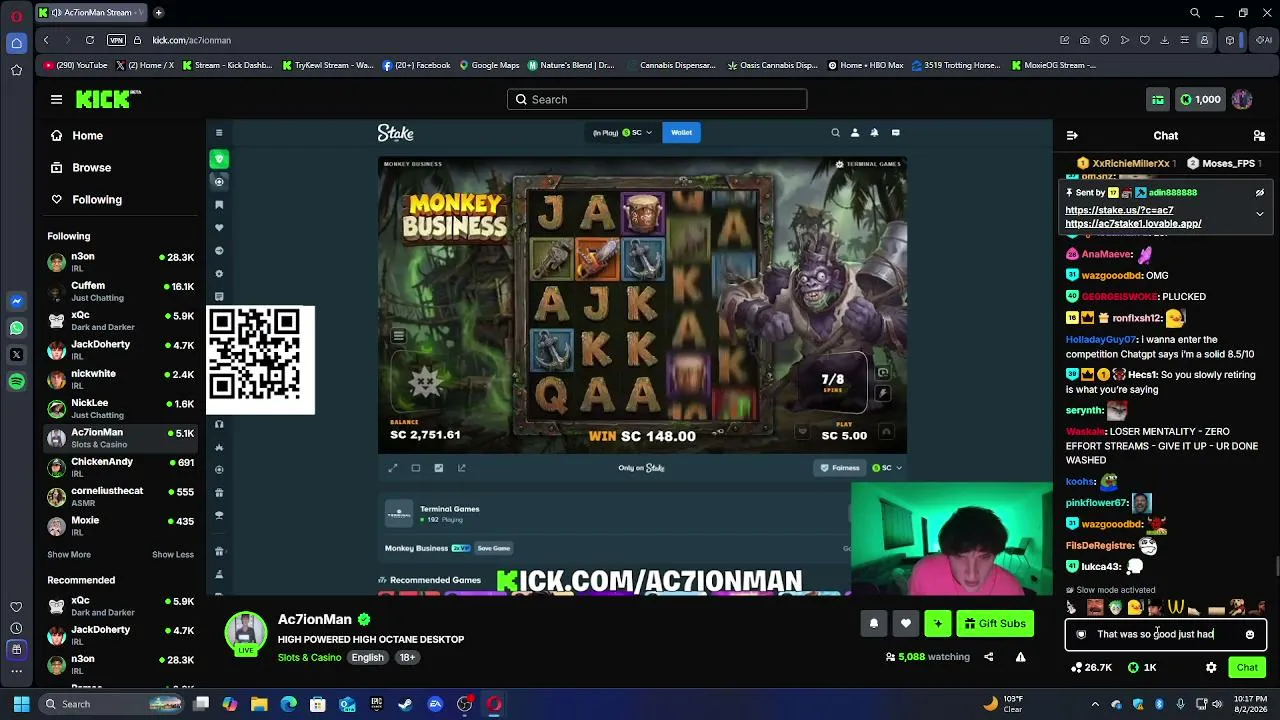Open the Google Maps bookmark
Screen dimensions: 1280x720
(490, 65)
